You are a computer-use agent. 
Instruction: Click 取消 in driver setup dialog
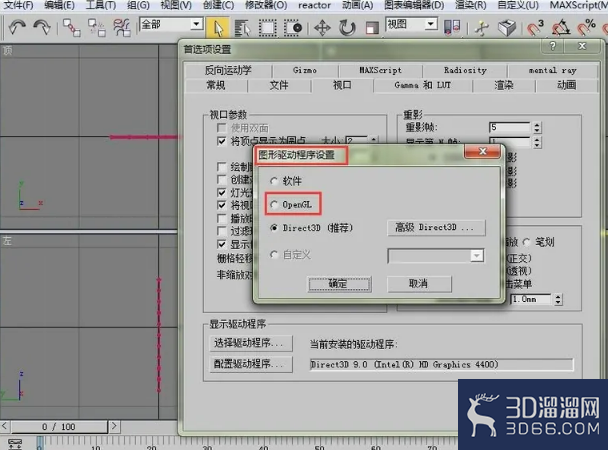[x=419, y=284]
